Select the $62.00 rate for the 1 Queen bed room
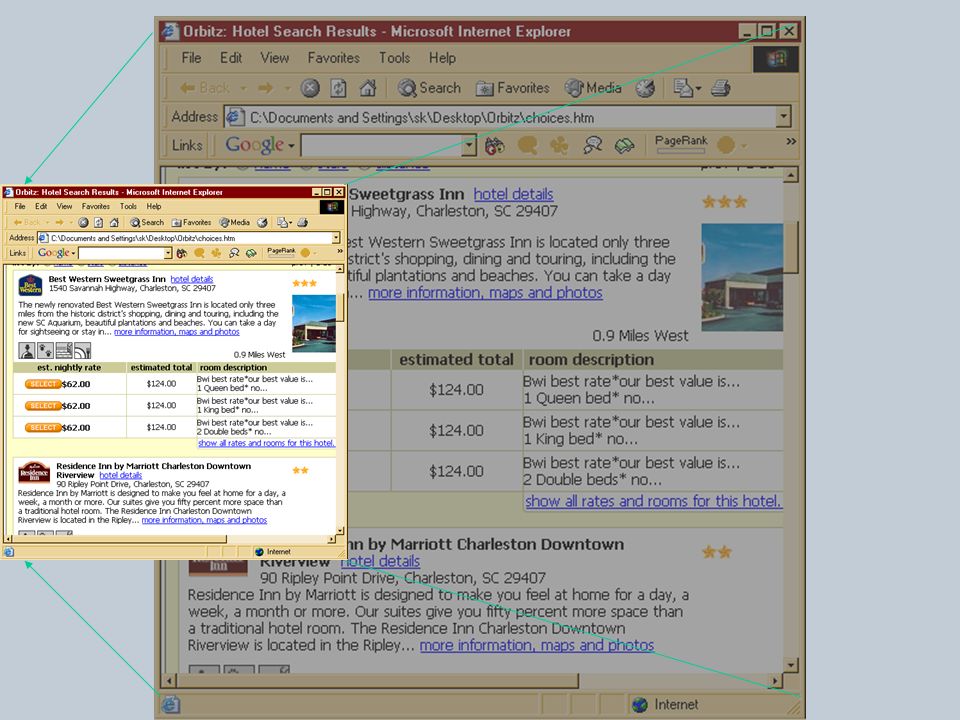Viewport: 960px width, 720px height. tap(43, 384)
